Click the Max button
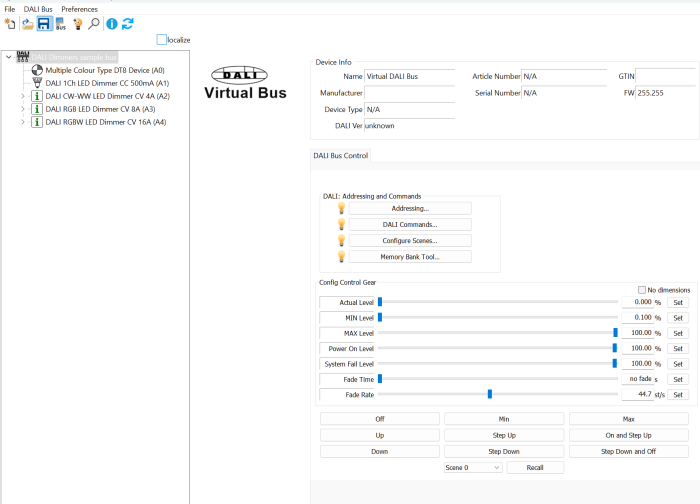 (629, 419)
